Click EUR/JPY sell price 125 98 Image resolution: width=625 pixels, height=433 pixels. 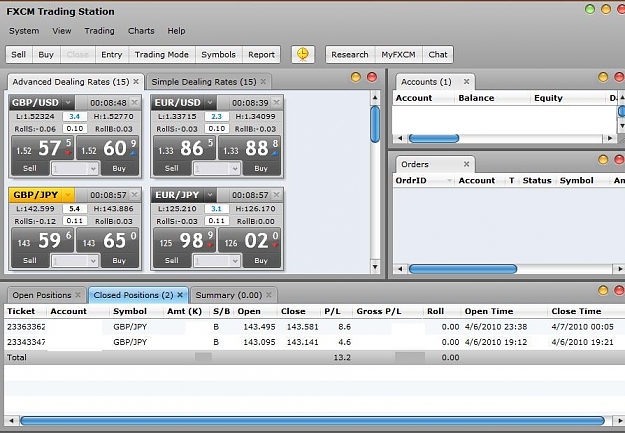point(185,240)
